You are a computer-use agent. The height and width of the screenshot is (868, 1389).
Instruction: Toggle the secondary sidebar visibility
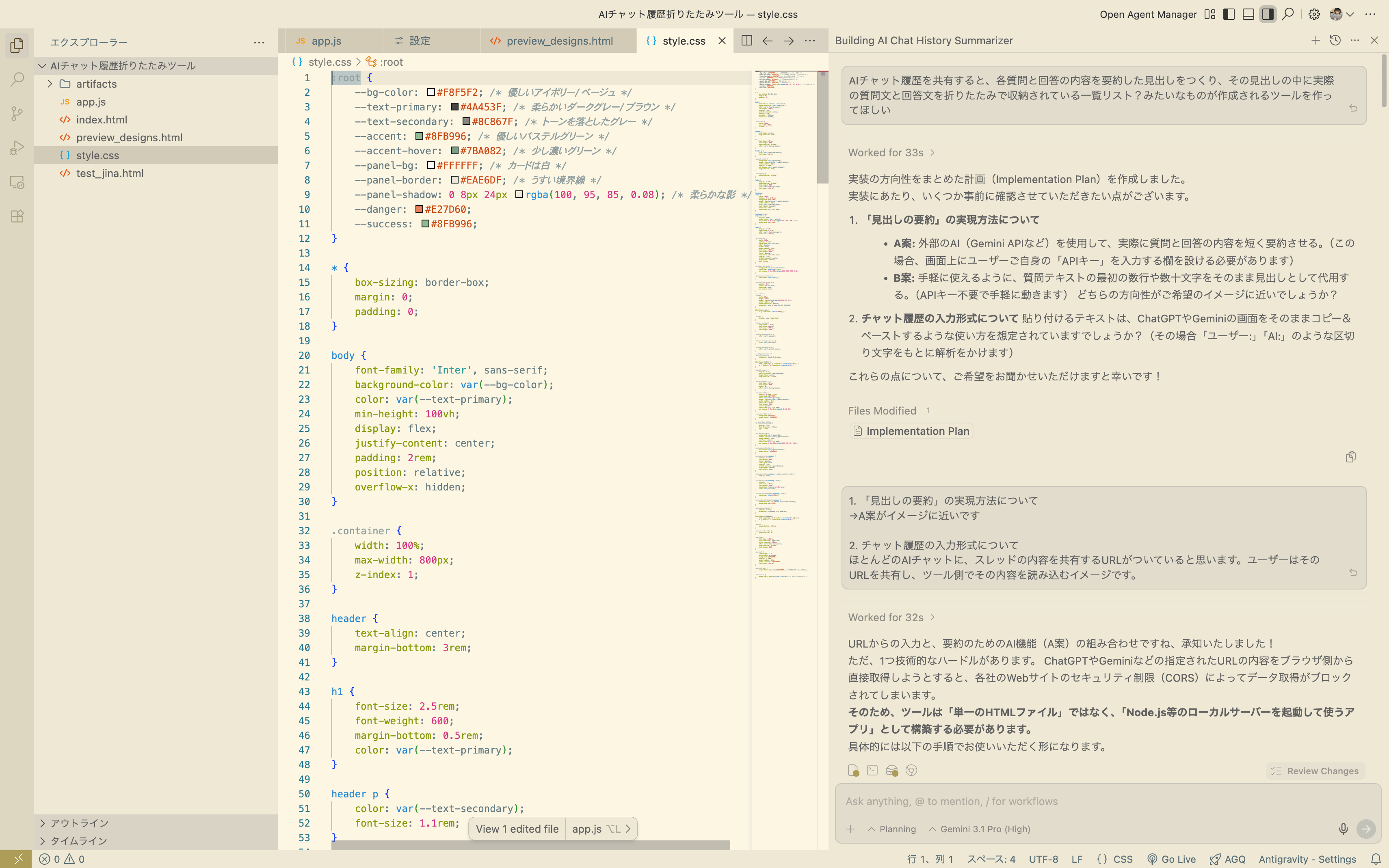[1267, 14]
